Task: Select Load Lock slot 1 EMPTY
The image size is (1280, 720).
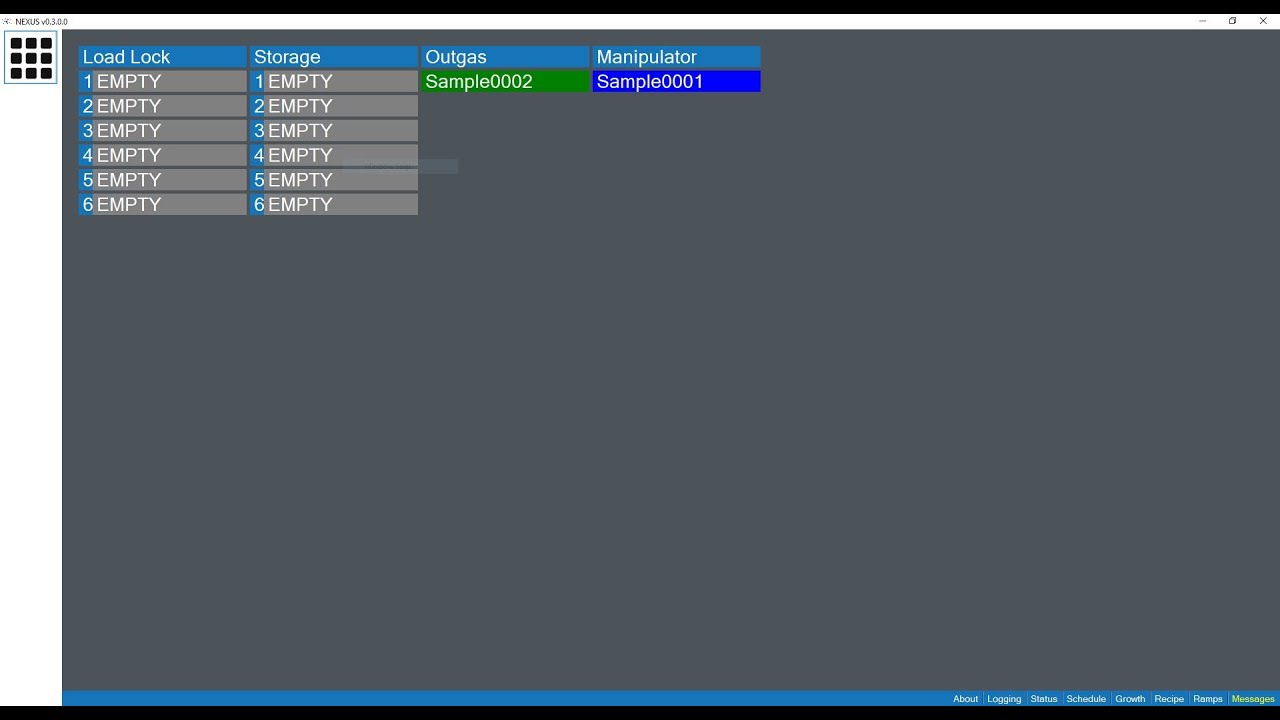Action: (x=163, y=81)
